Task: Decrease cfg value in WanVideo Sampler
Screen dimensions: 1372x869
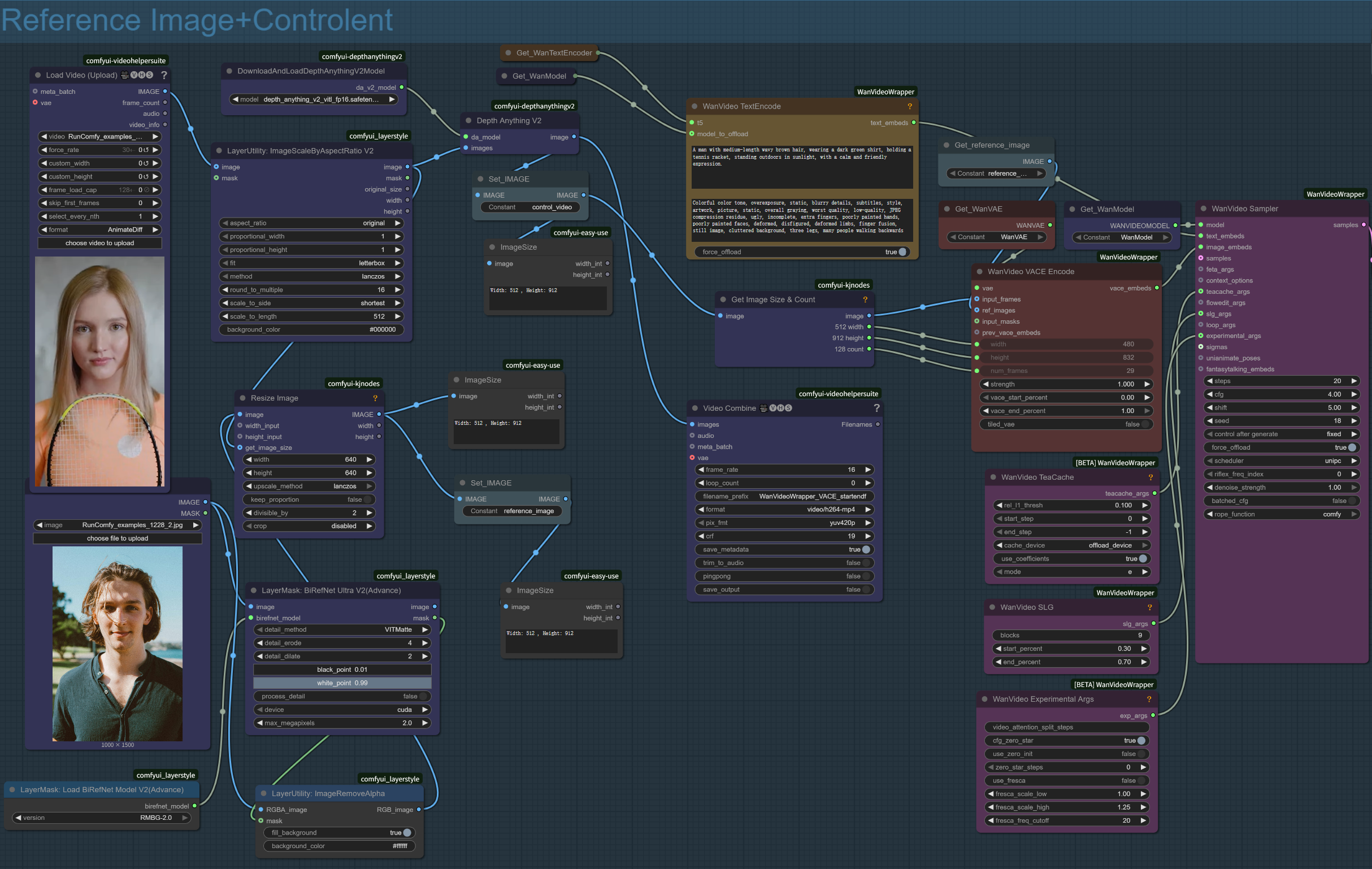Action: click(1210, 394)
